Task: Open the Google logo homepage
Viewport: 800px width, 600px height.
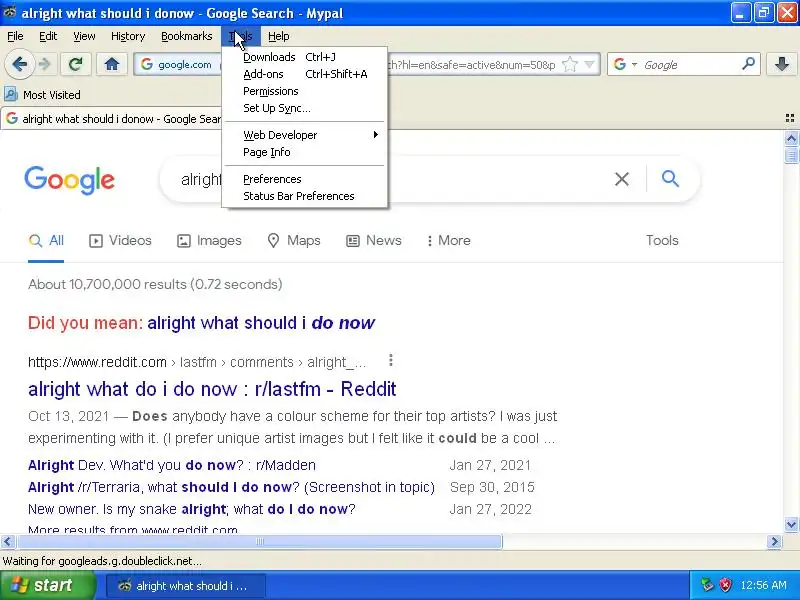Action: click(x=69, y=180)
